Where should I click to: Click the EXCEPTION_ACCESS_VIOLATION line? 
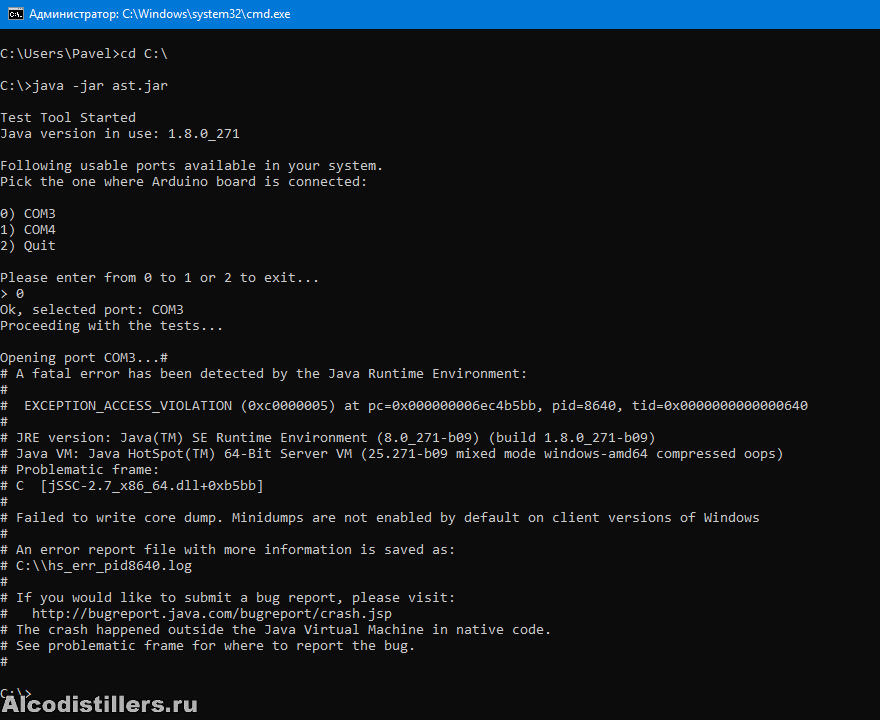(404, 406)
